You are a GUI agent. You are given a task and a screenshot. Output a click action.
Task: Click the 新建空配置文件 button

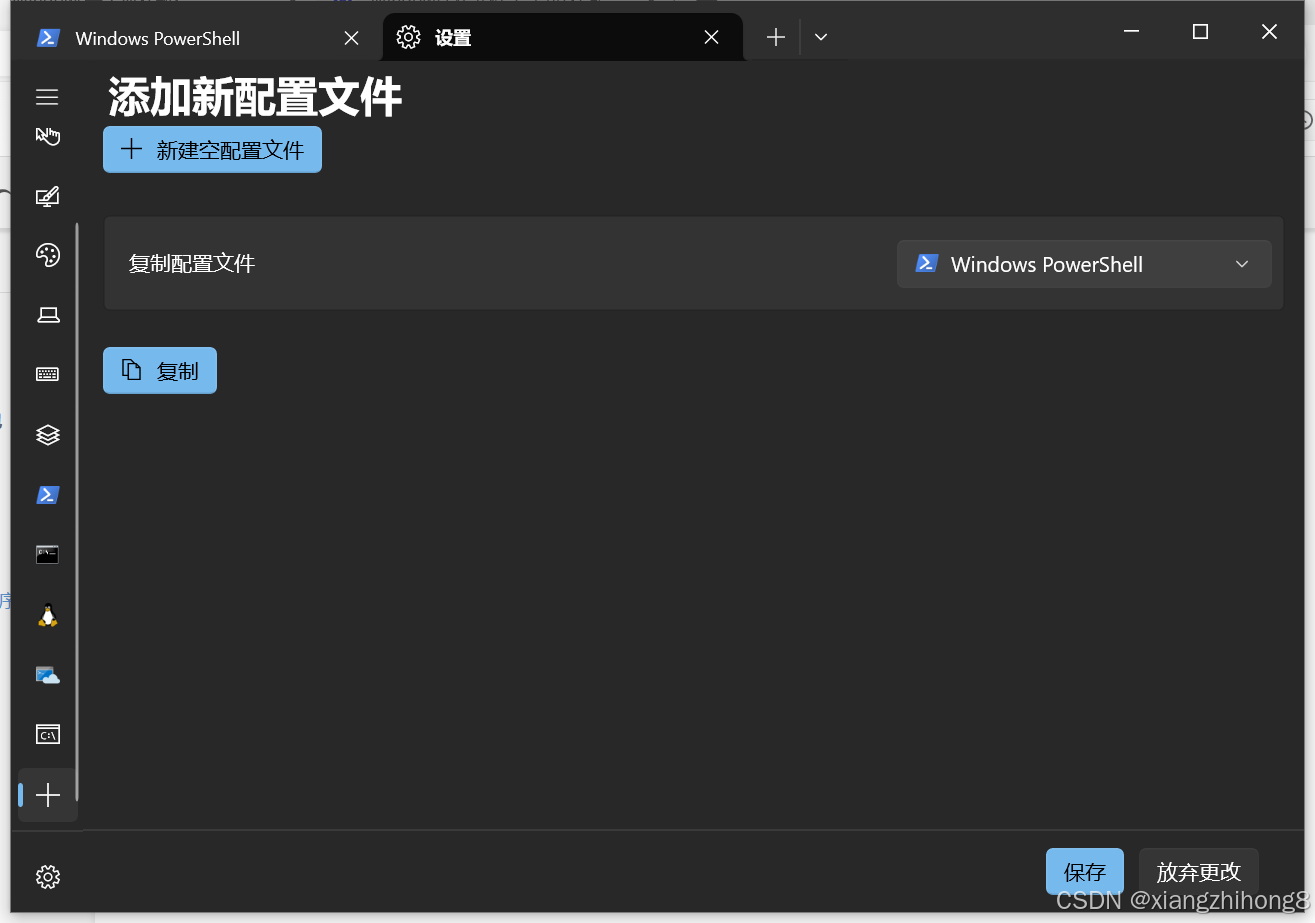(212, 149)
